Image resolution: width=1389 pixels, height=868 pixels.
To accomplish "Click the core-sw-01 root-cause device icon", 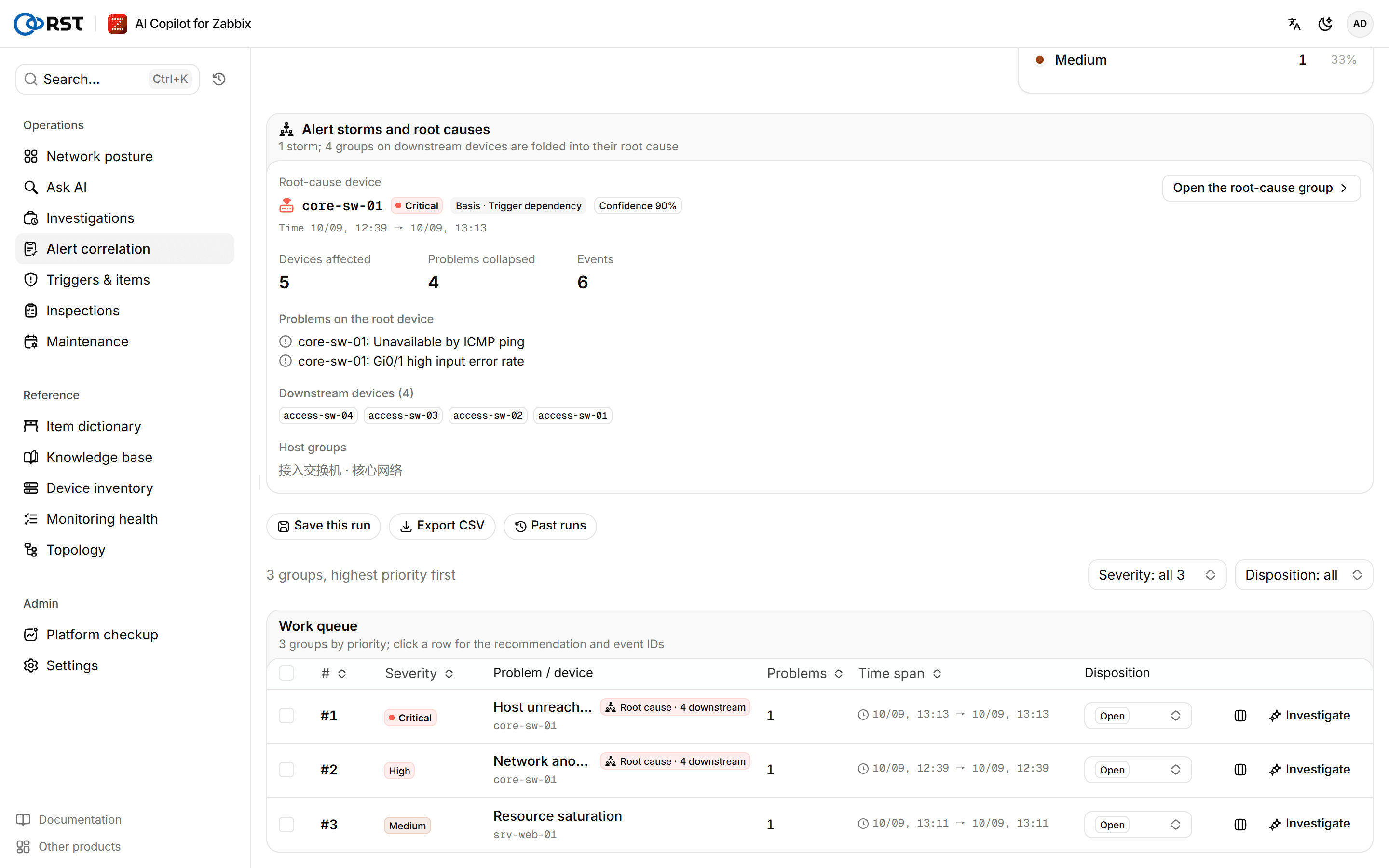I will 286,205.
